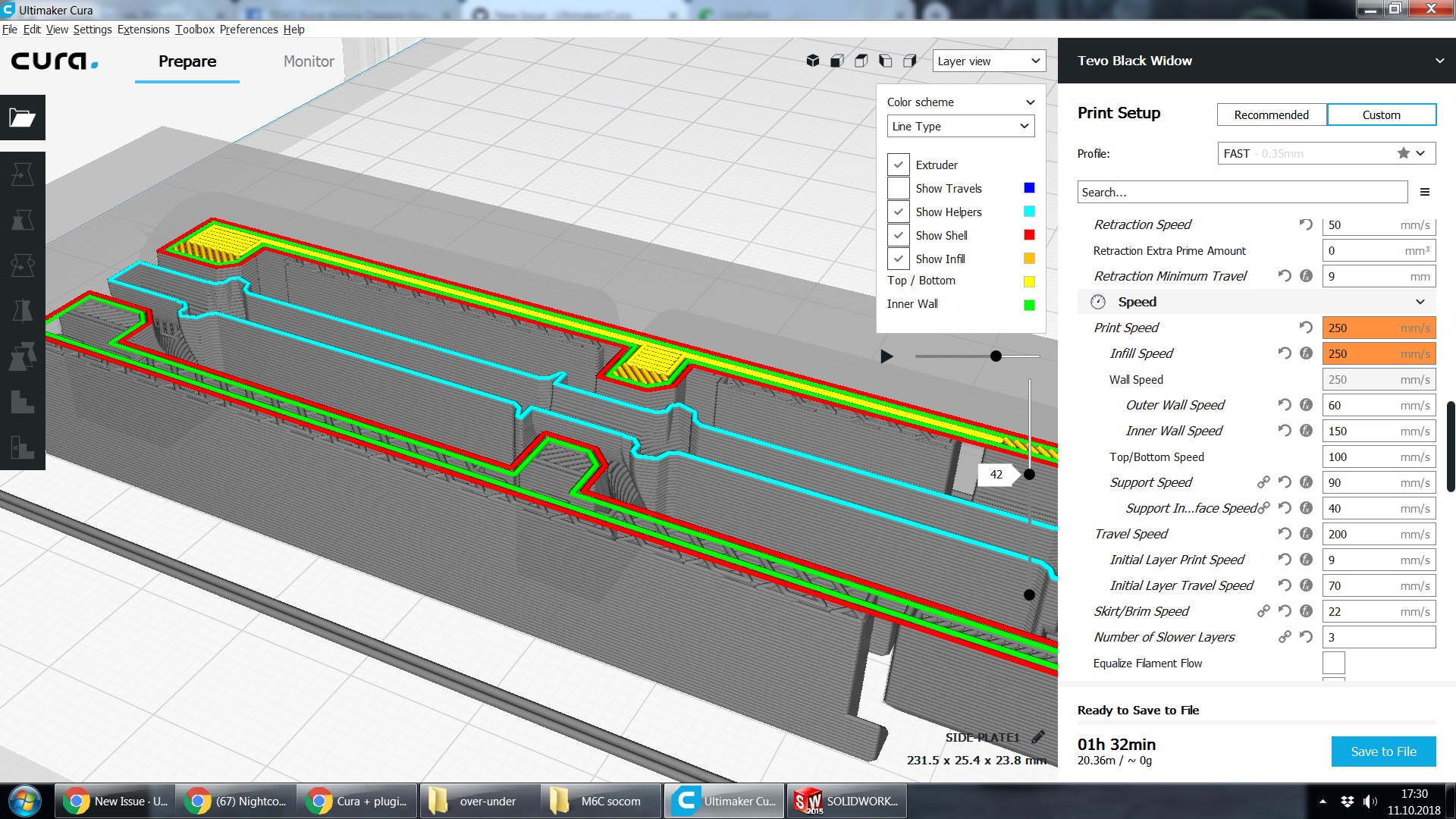Enable the Show Travels checkbox
1456x819 pixels.
pyautogui.click(x=899, y=188)
